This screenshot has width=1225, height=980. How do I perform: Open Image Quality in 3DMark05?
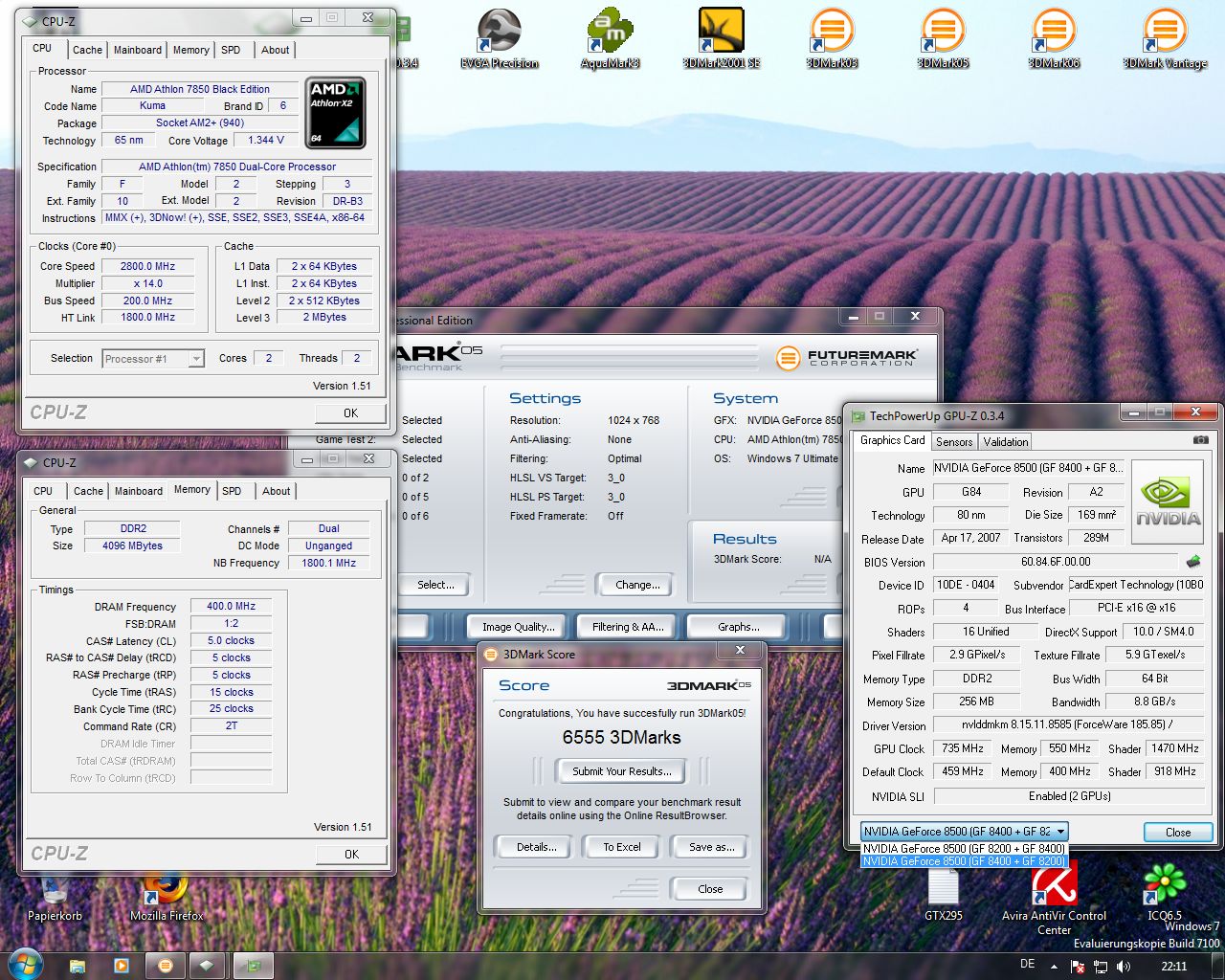[518, 627]
